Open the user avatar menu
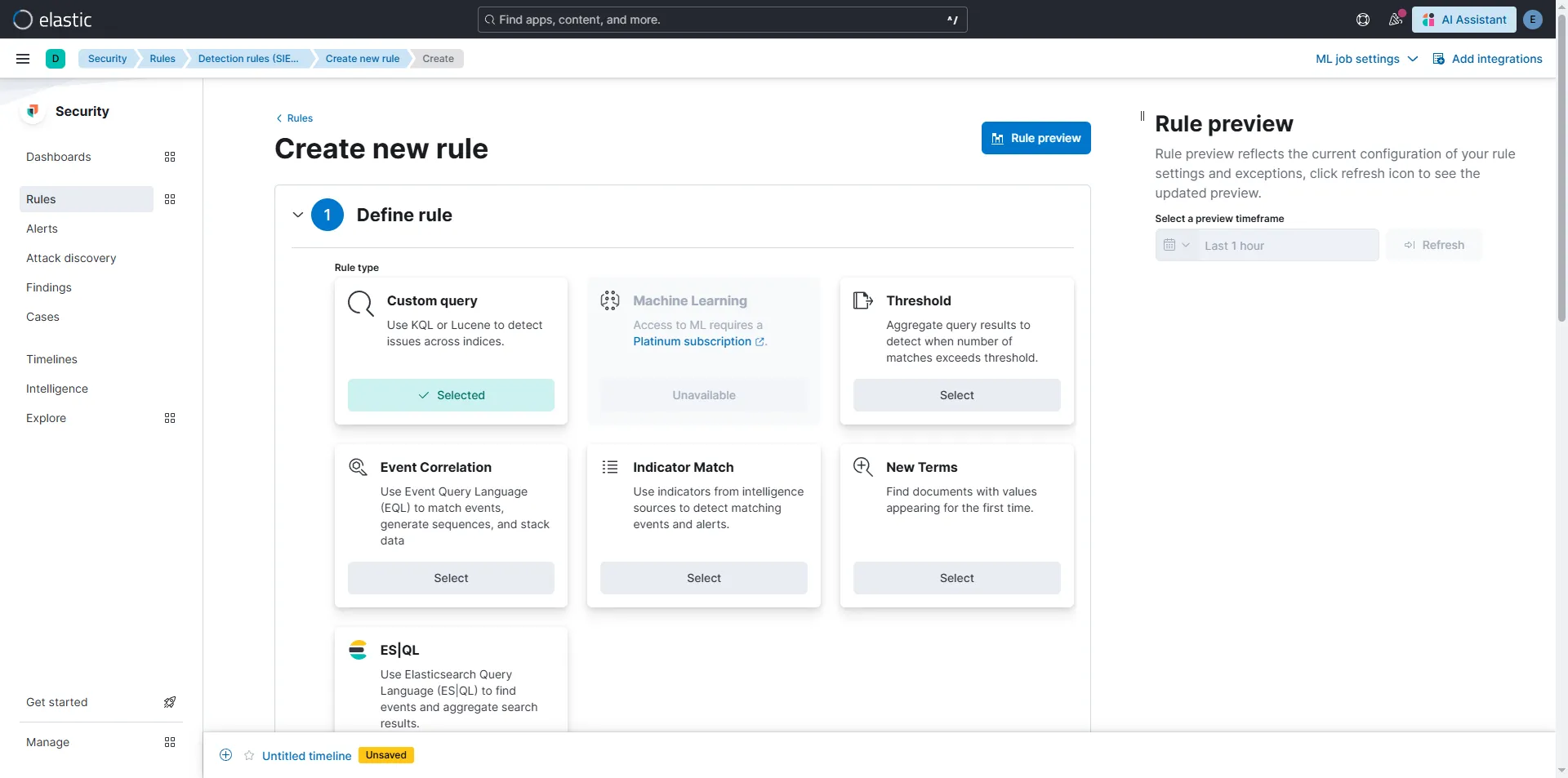This screenshot has height=778, width=1568. pos(1533,20)
